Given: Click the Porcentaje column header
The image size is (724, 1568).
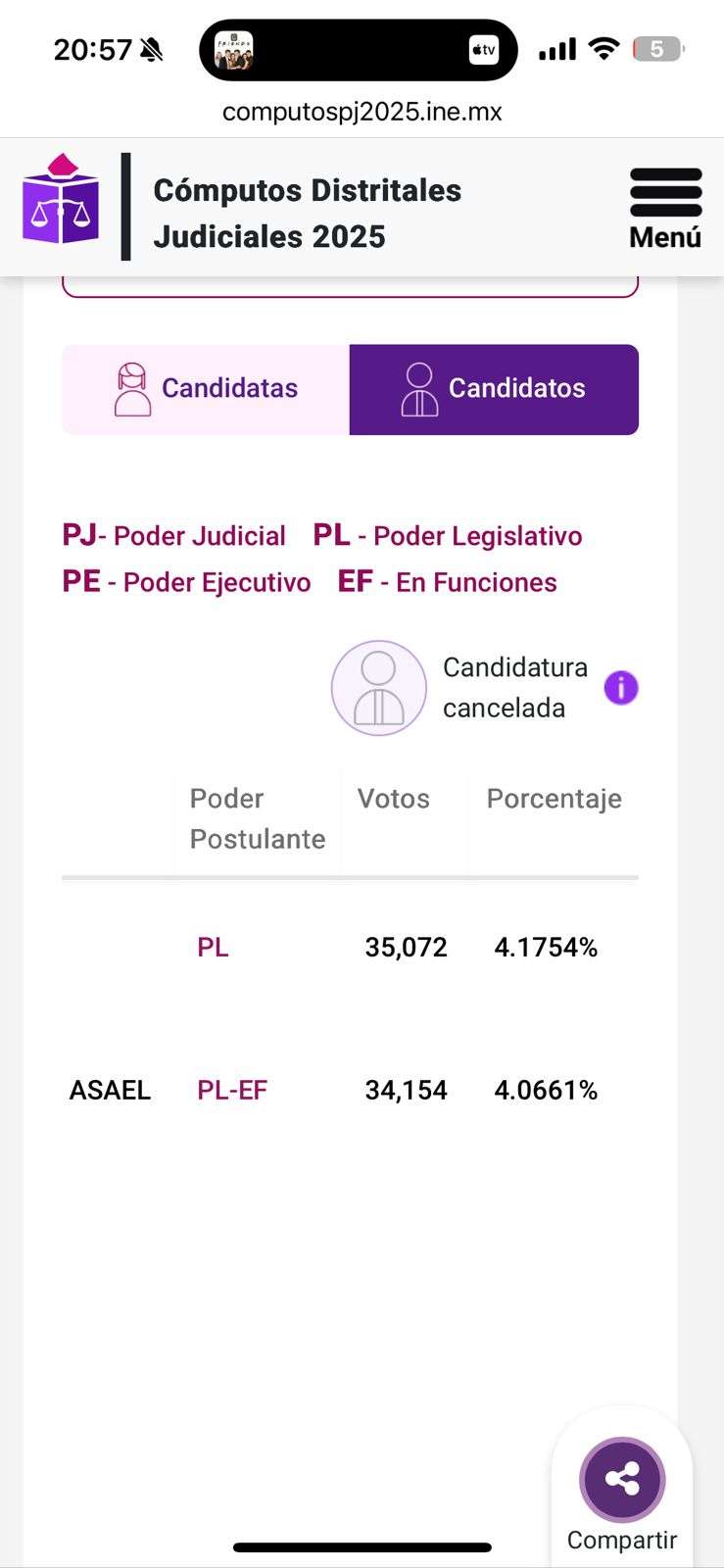Looking at the screenshot, I should tap(554, 799).
